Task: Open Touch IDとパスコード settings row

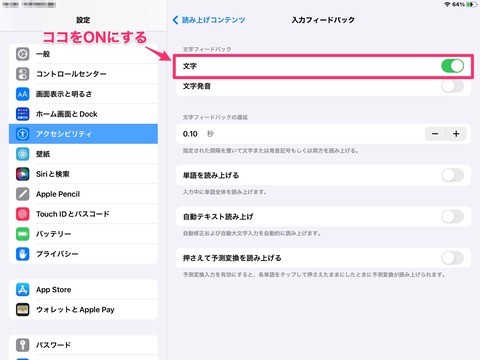Action: coord(83,214)
